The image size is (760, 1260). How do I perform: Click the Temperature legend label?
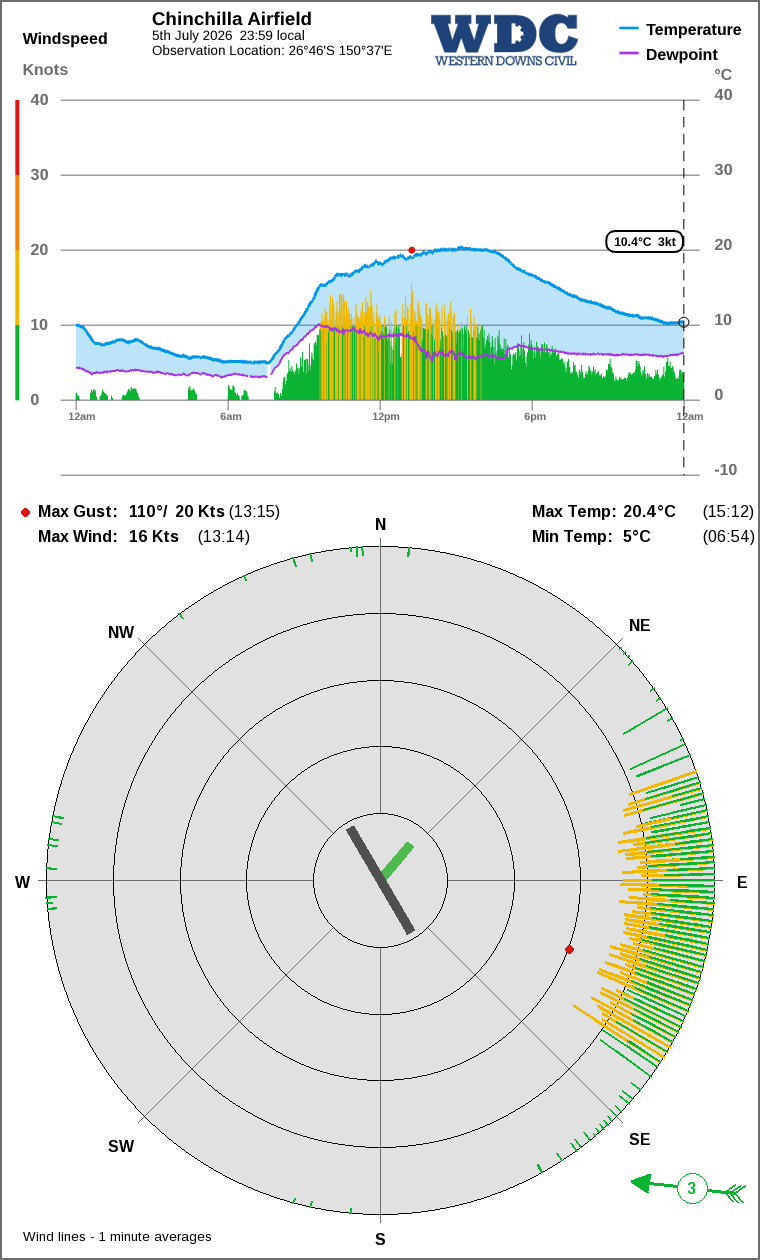click(694, 29)
